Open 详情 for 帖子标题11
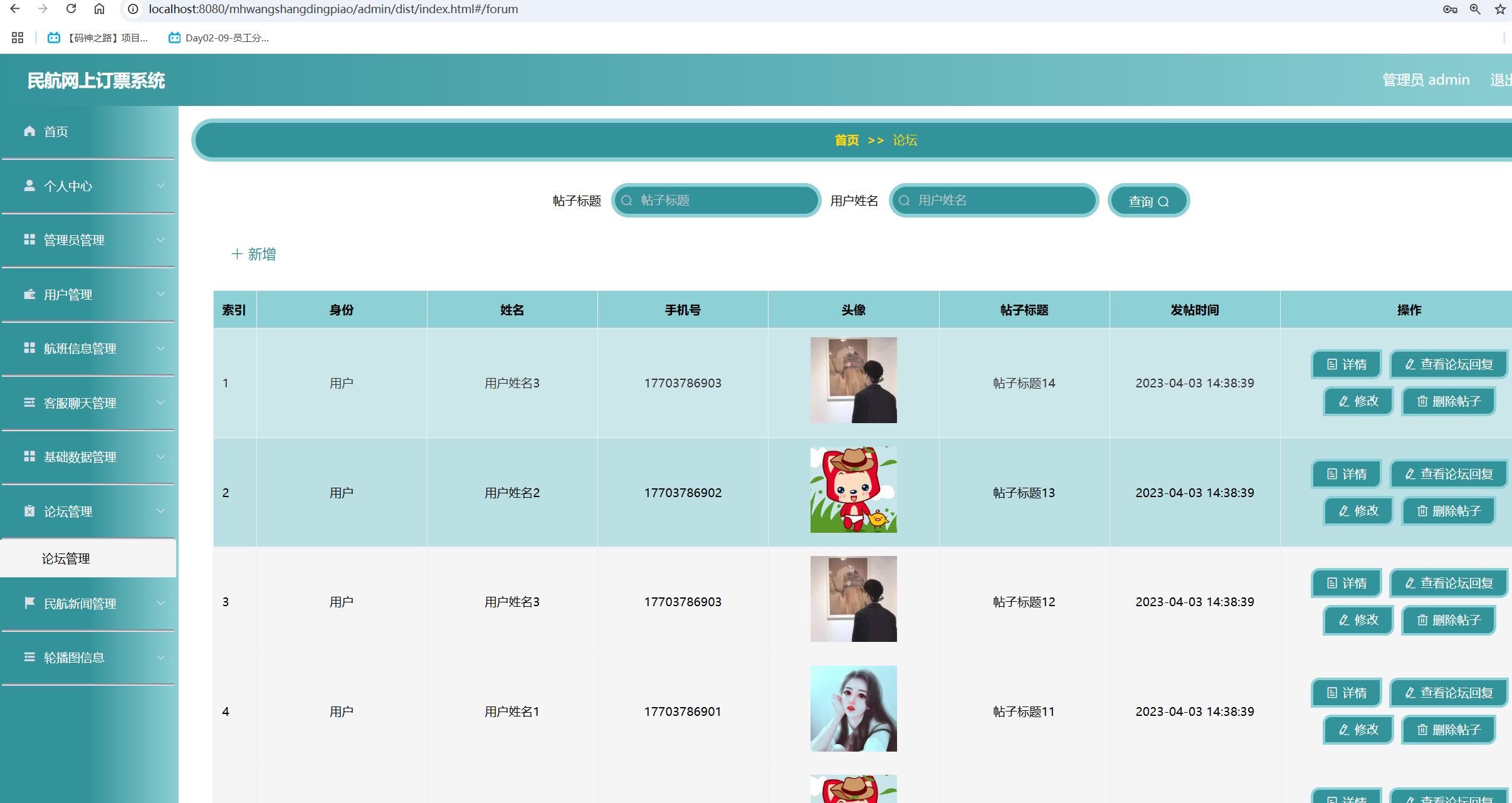This screenshot has width=1512, height=803. point(1347,693)
